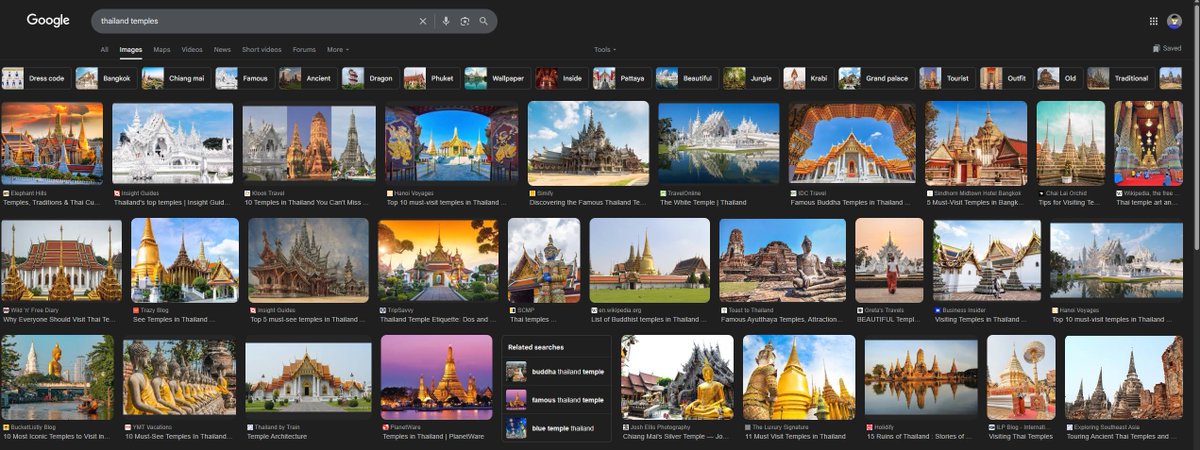Select the Chiang mai filter chip
Screen dimensions: 1200x450
click(174, 78)
